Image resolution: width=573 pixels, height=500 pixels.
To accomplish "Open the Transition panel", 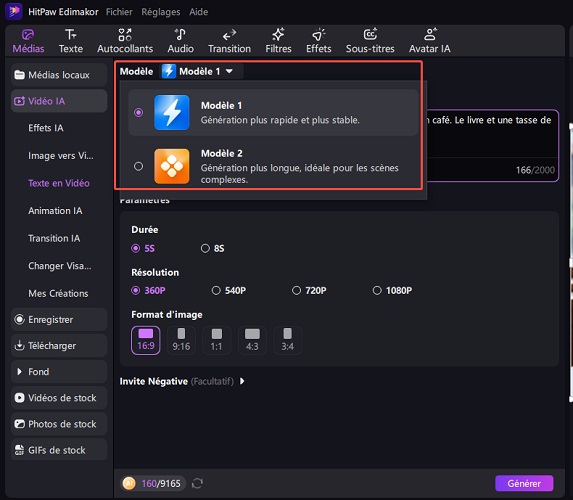I will point(229,41).
